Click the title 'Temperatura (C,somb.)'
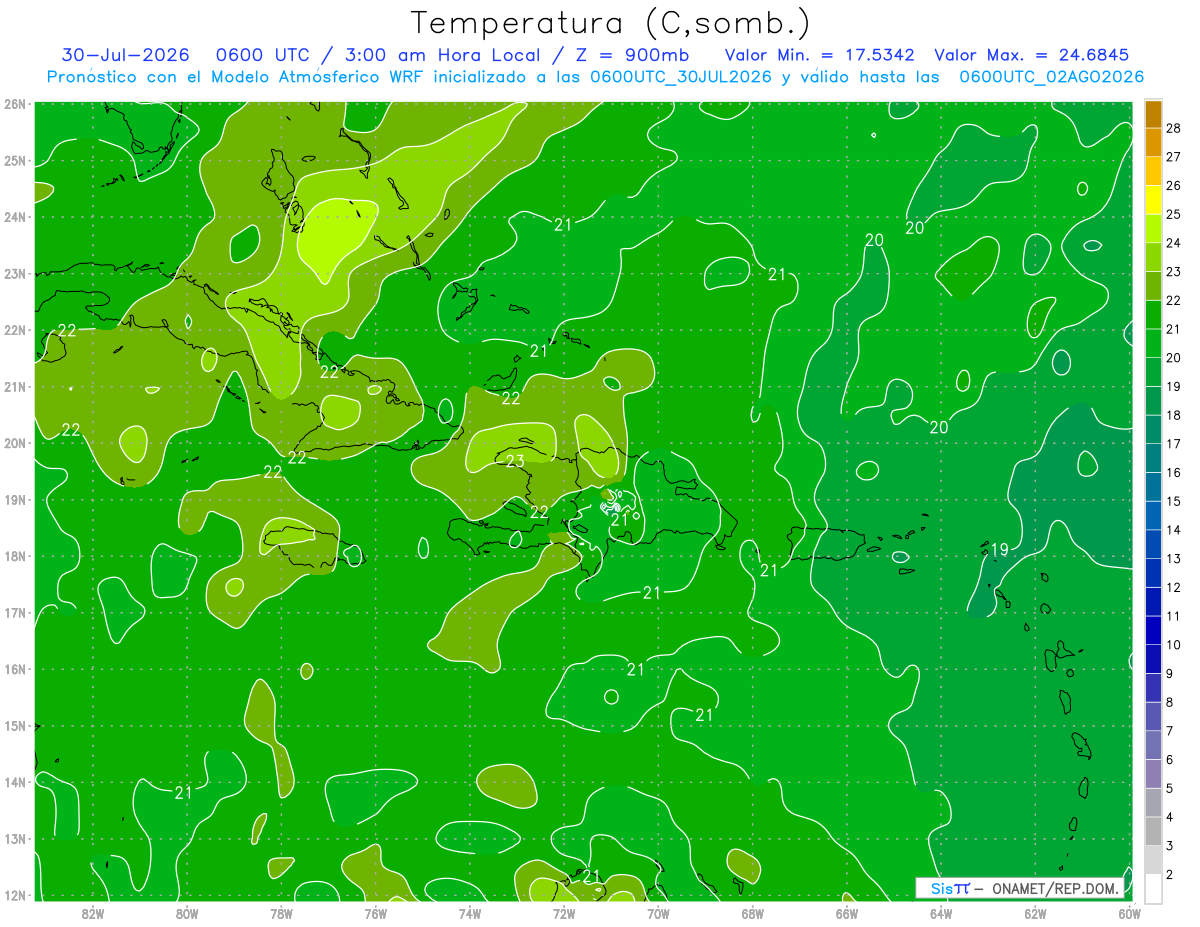 click(x=610, y=23)
